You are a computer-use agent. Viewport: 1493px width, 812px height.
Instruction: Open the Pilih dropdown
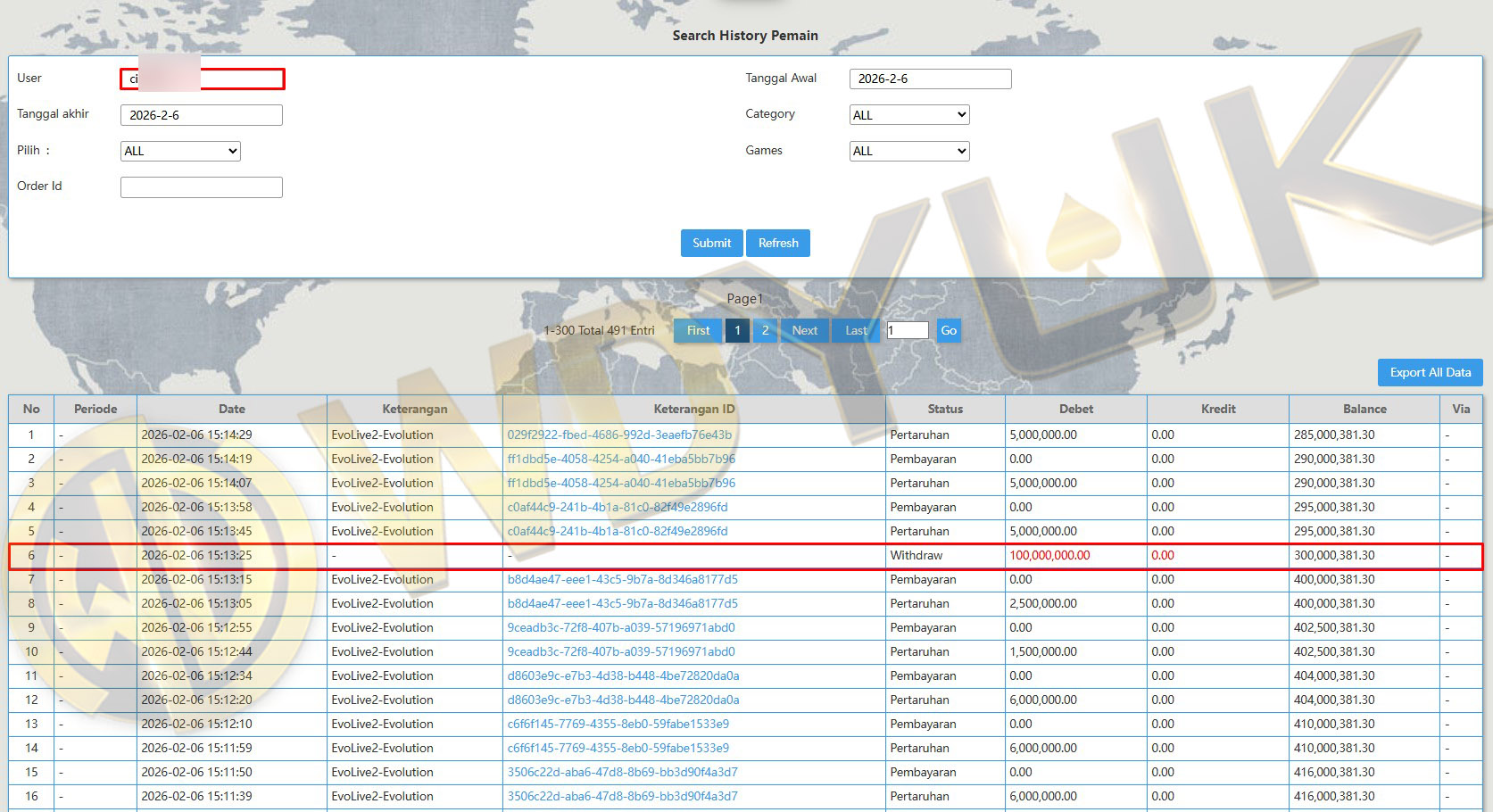pyautogui.click(x=180, y=151)
